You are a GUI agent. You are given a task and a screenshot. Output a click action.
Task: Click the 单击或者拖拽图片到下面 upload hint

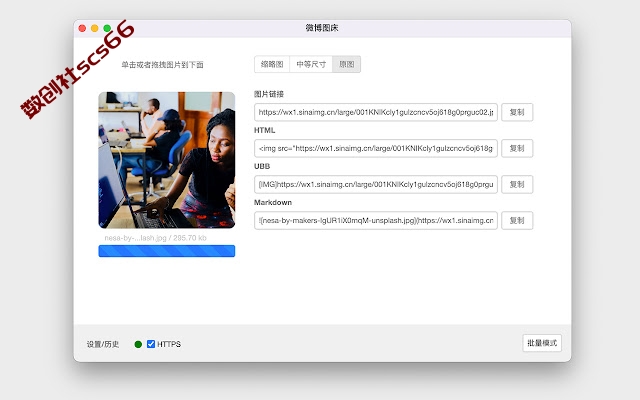tap(162, 65)
